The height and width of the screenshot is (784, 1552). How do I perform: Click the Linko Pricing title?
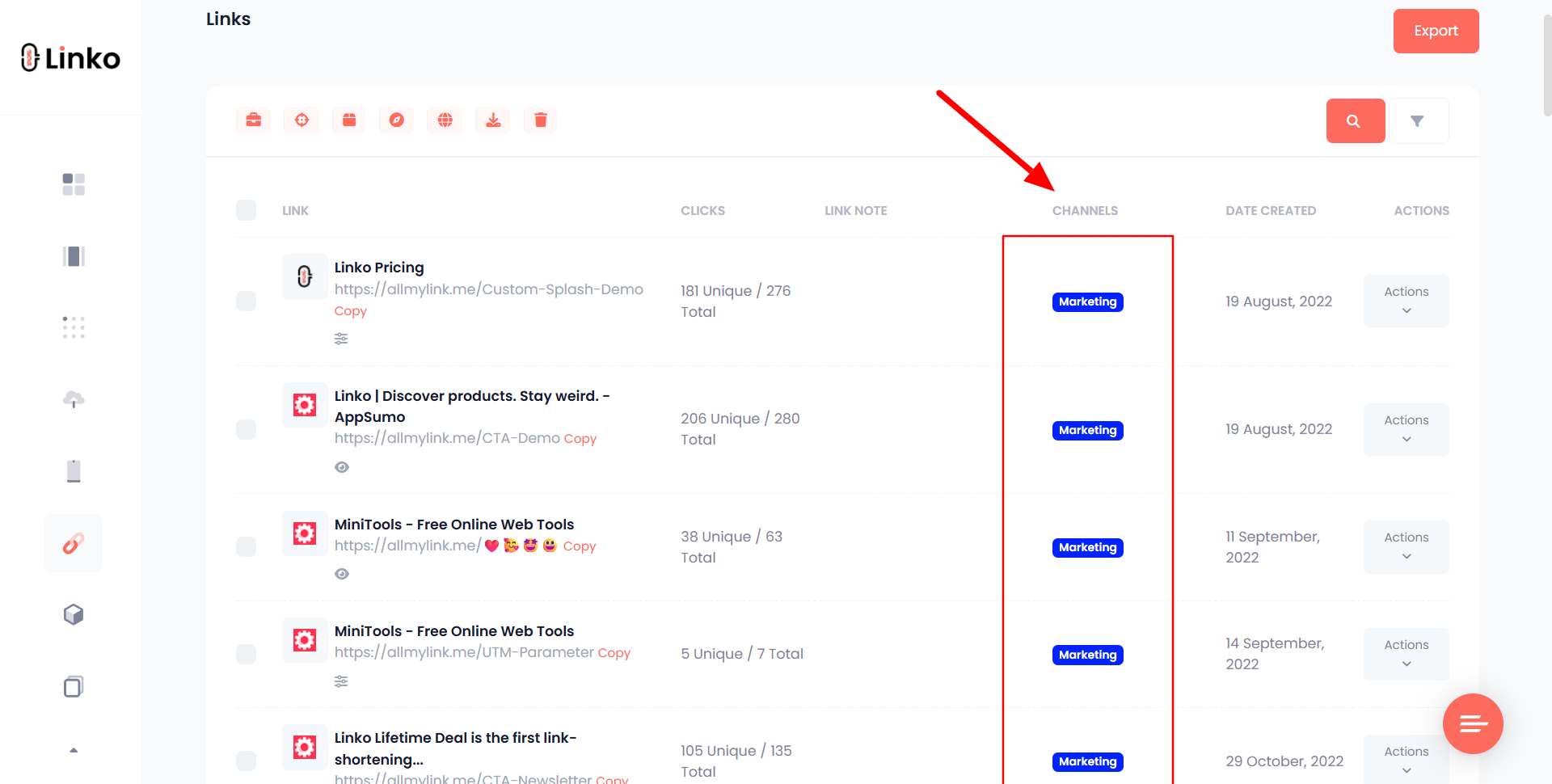[x=379, y=268]
